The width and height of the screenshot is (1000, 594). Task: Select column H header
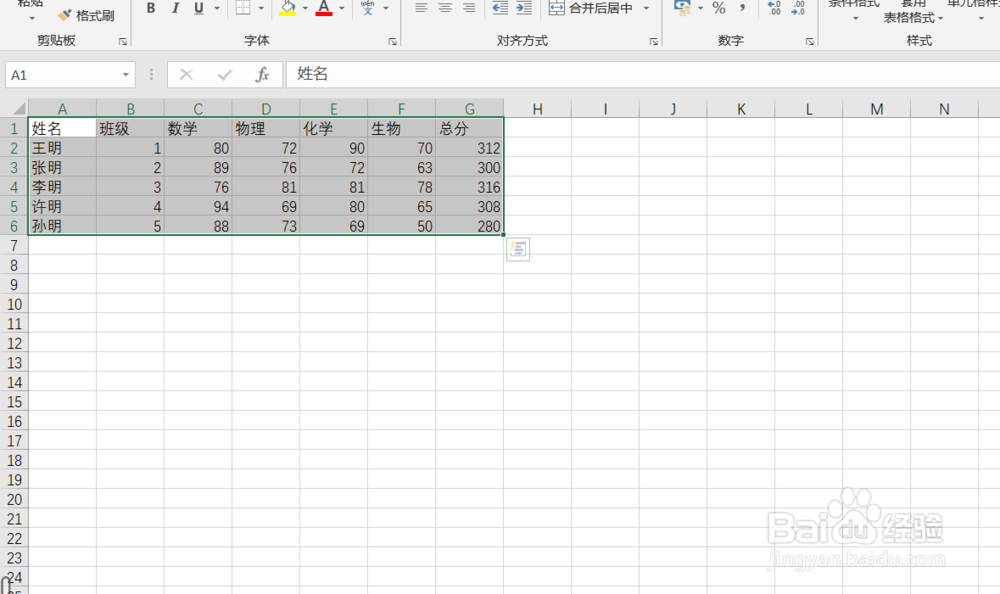pos(538,109)
